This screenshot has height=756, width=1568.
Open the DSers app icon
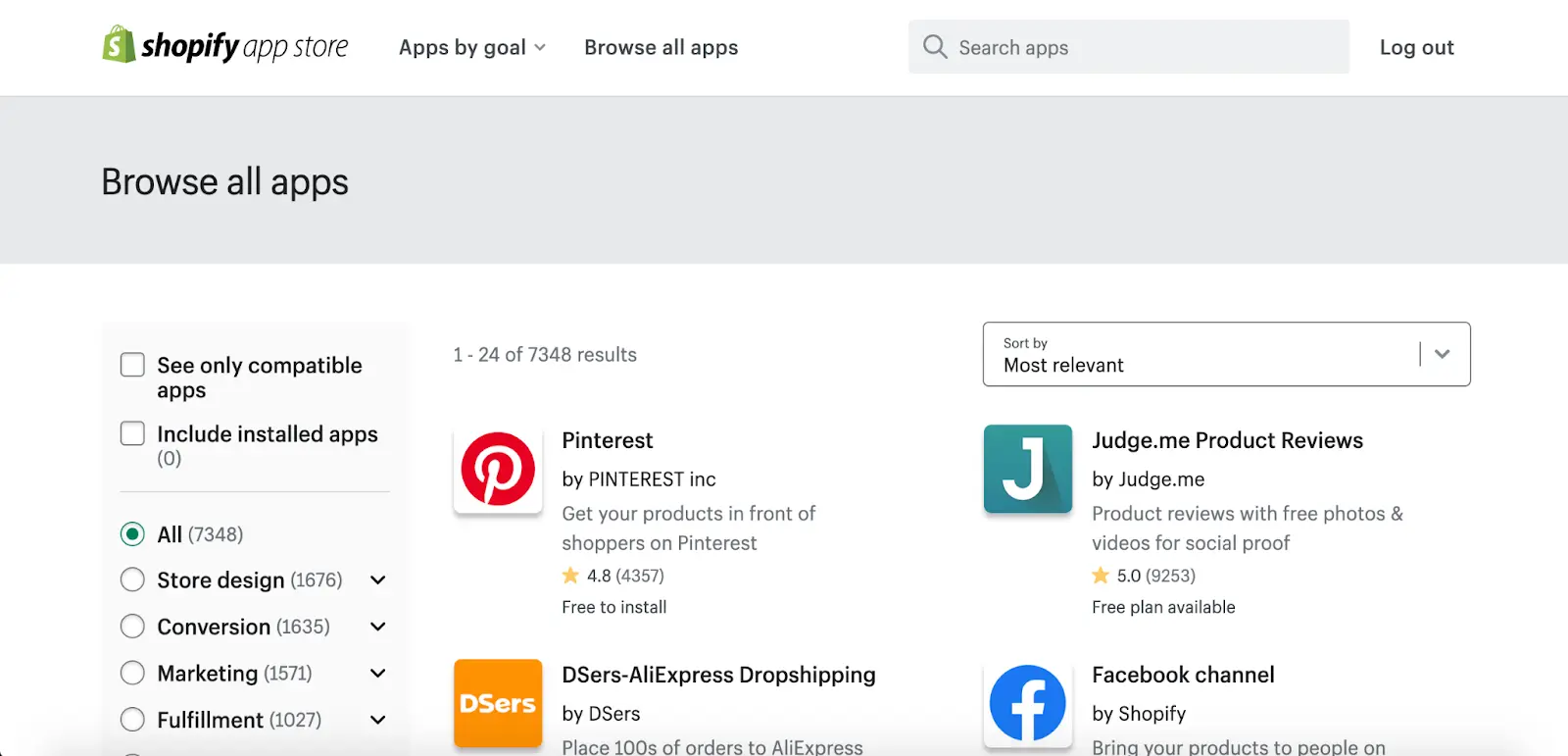(498, 703)
